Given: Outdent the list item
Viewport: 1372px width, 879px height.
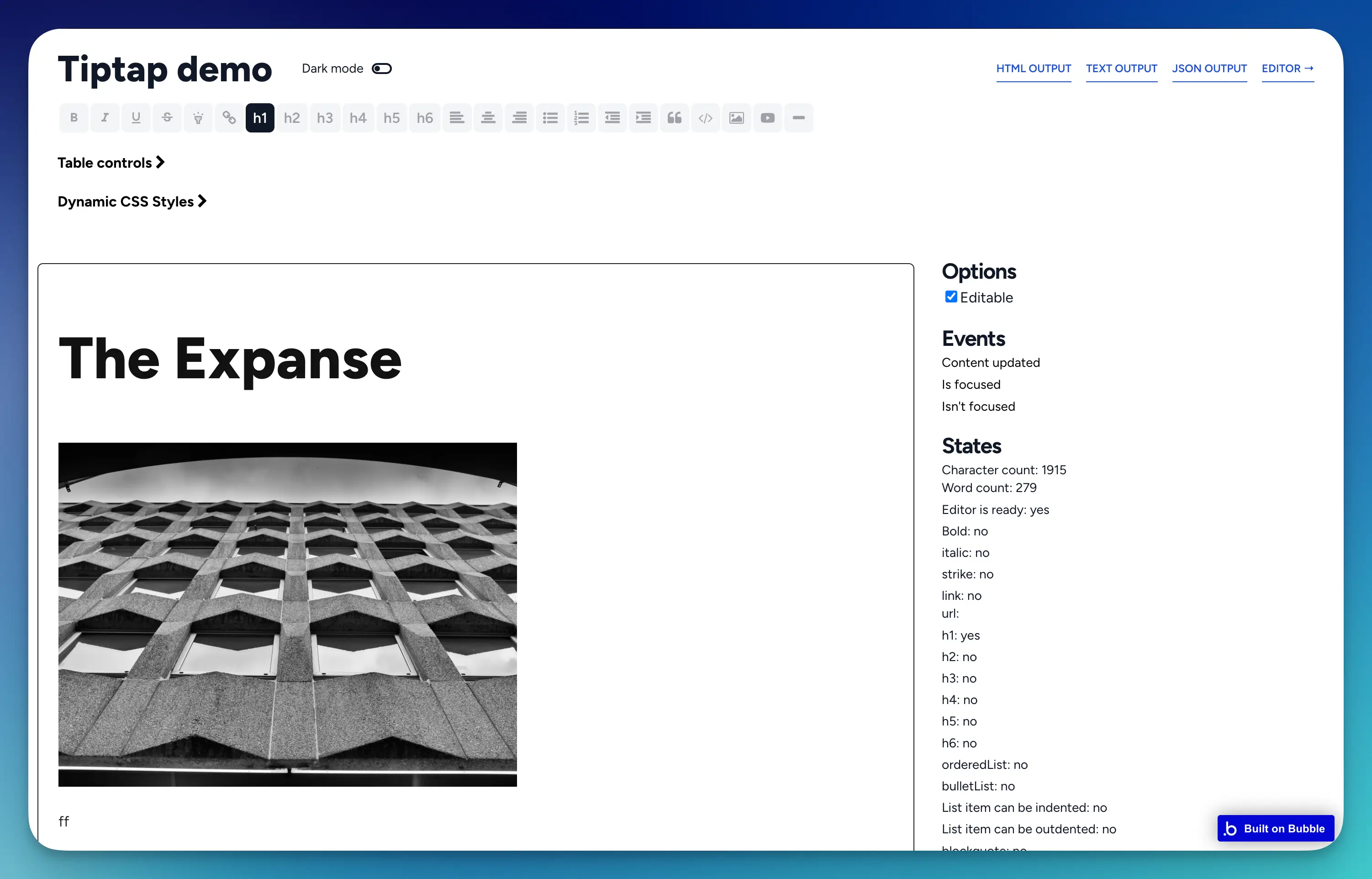Looking at the screenshot, I should click(x=612, y=117).
